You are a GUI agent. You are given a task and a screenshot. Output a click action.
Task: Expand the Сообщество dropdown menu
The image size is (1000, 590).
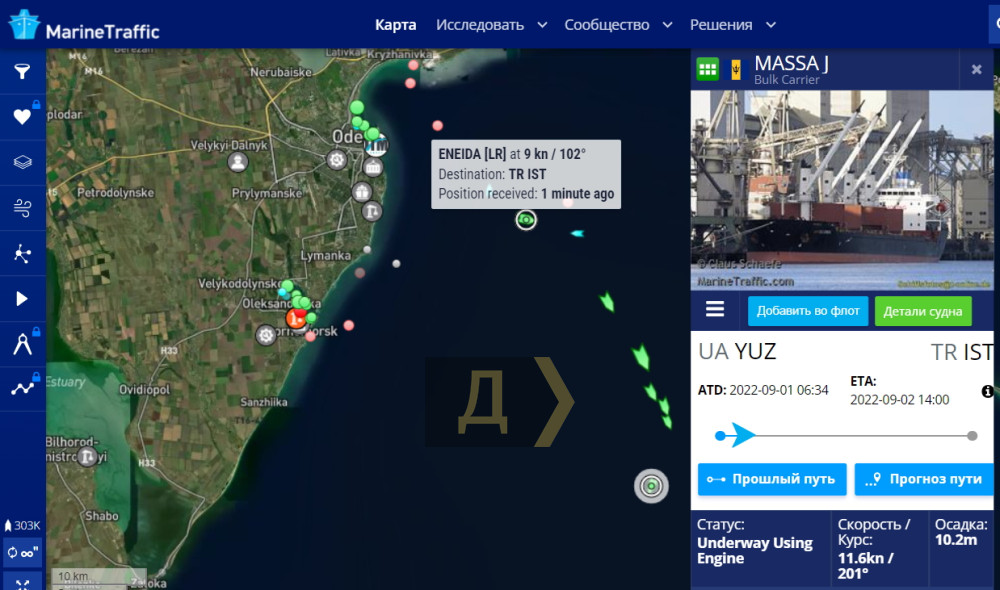pyautogui.click(x=618, y=25)
